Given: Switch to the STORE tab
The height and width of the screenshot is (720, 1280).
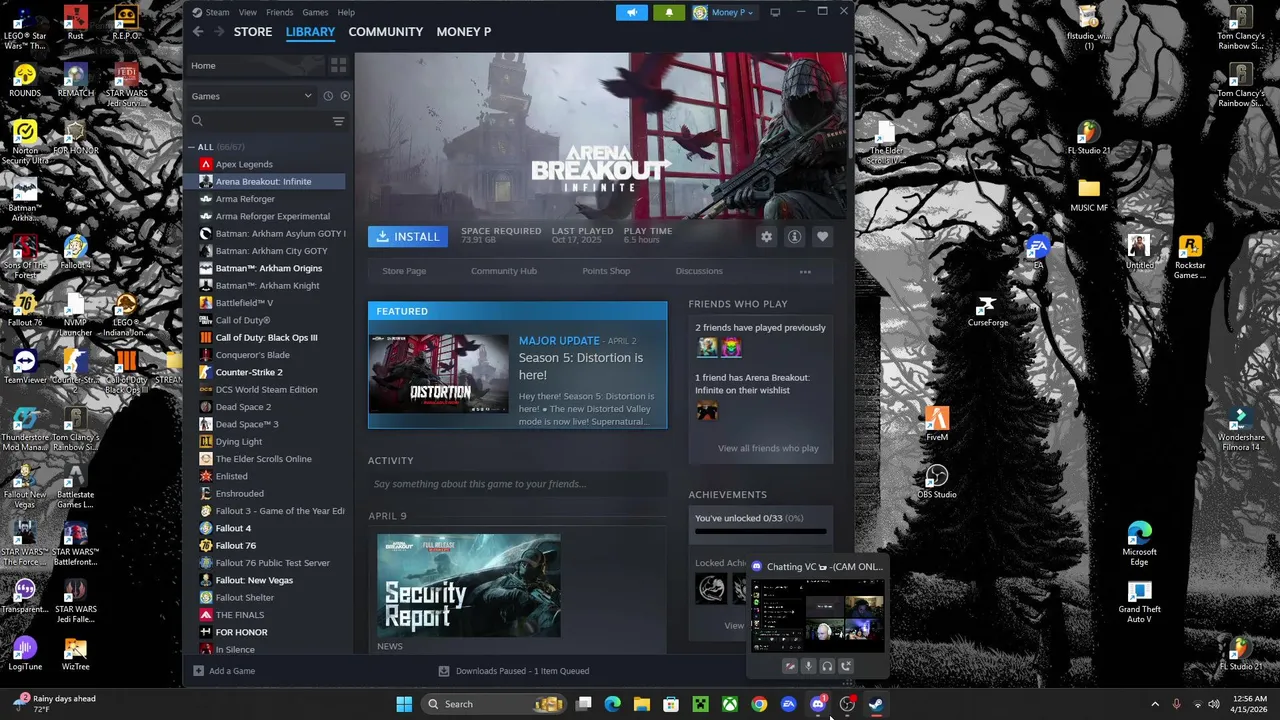Looking at the screenshot, I should [x=253, y=32].
